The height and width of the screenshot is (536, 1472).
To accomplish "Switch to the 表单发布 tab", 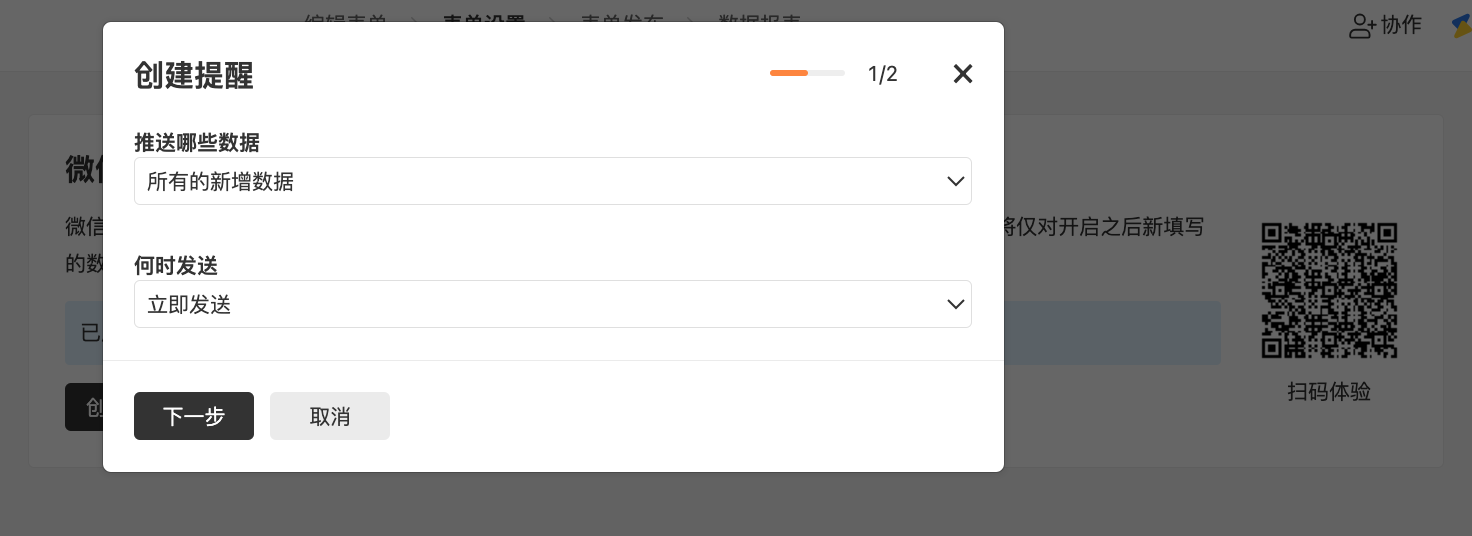I will tap(622, 19).
